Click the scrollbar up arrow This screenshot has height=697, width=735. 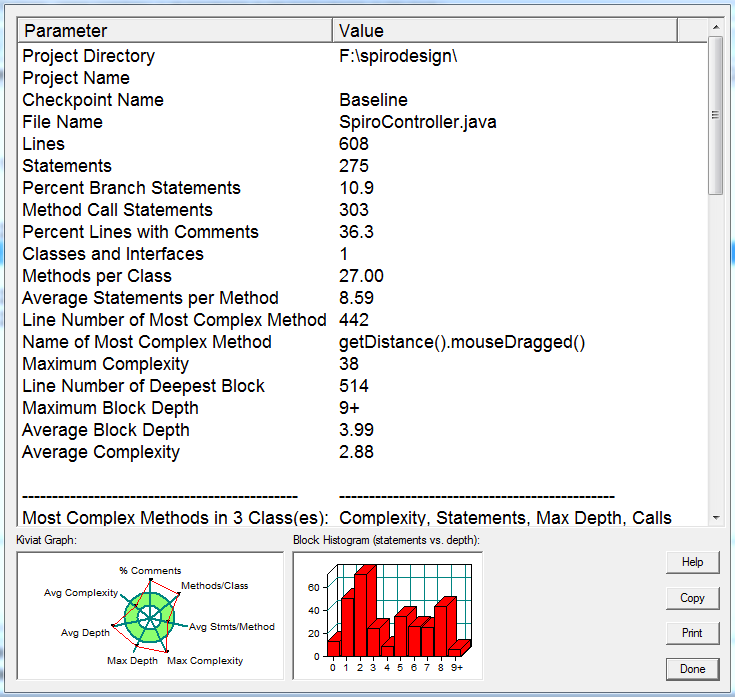click(715, 27)
